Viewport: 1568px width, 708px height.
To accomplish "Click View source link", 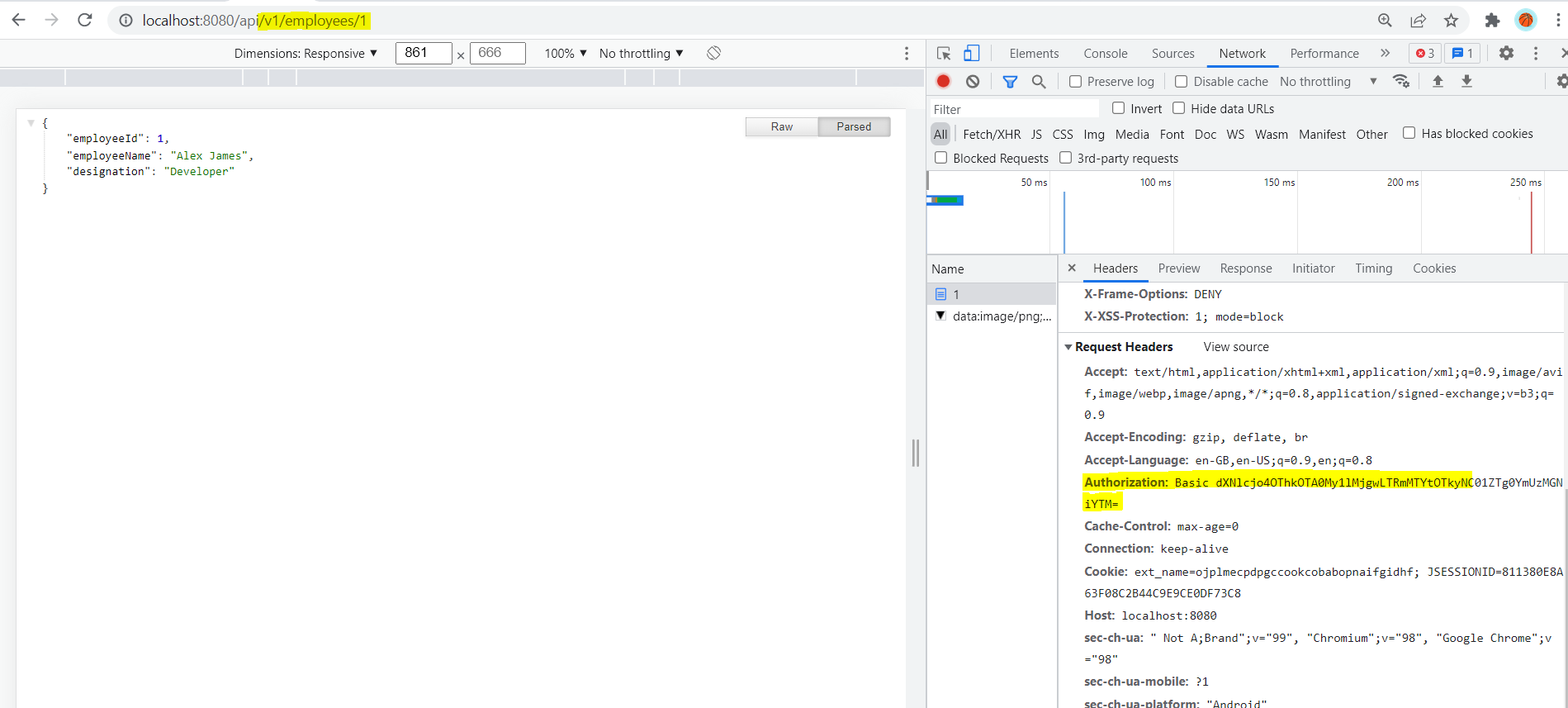I will click(x=1235, y=347).
